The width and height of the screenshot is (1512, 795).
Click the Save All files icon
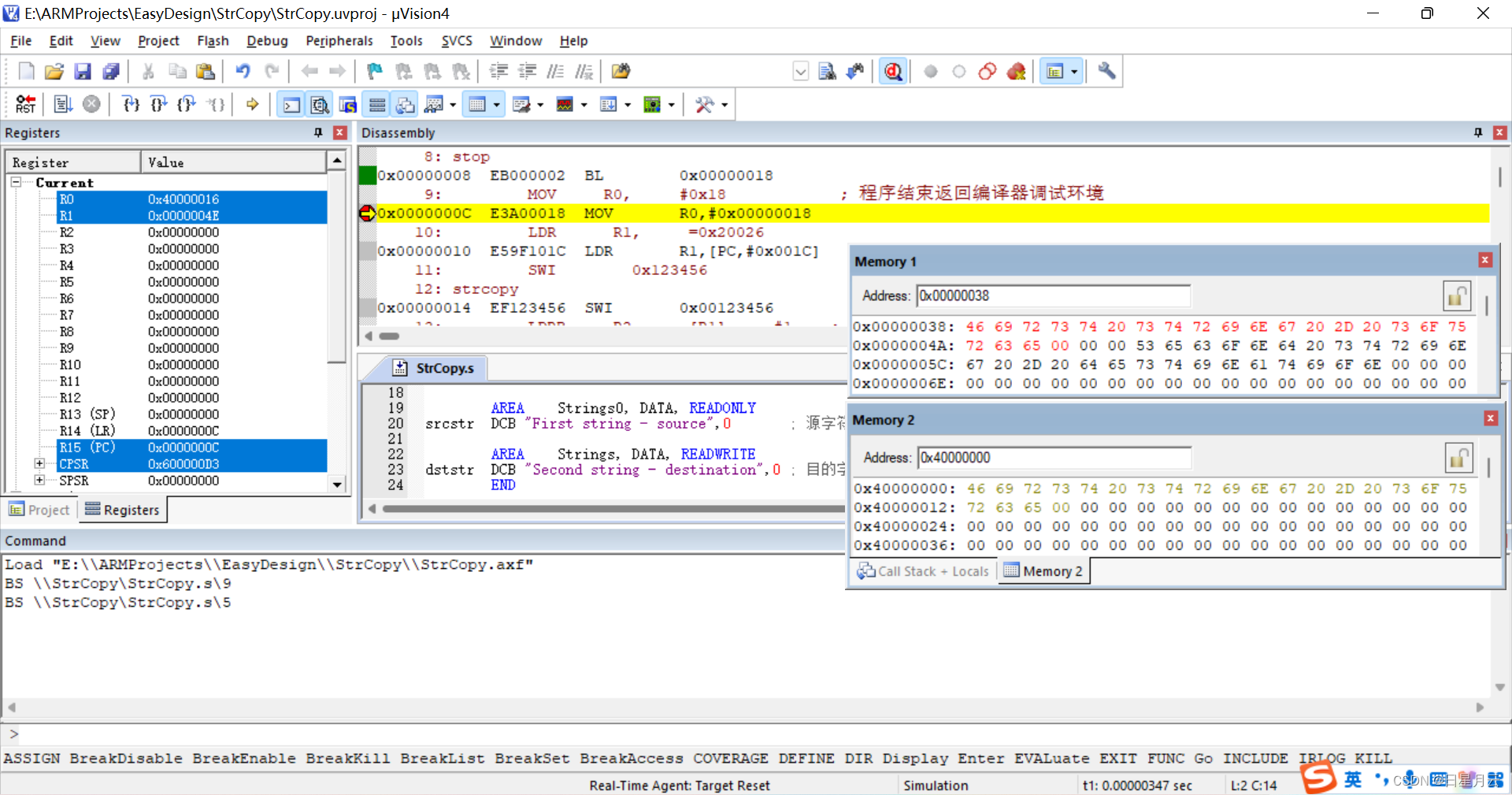pyautogui.click(x=111, y=72)
